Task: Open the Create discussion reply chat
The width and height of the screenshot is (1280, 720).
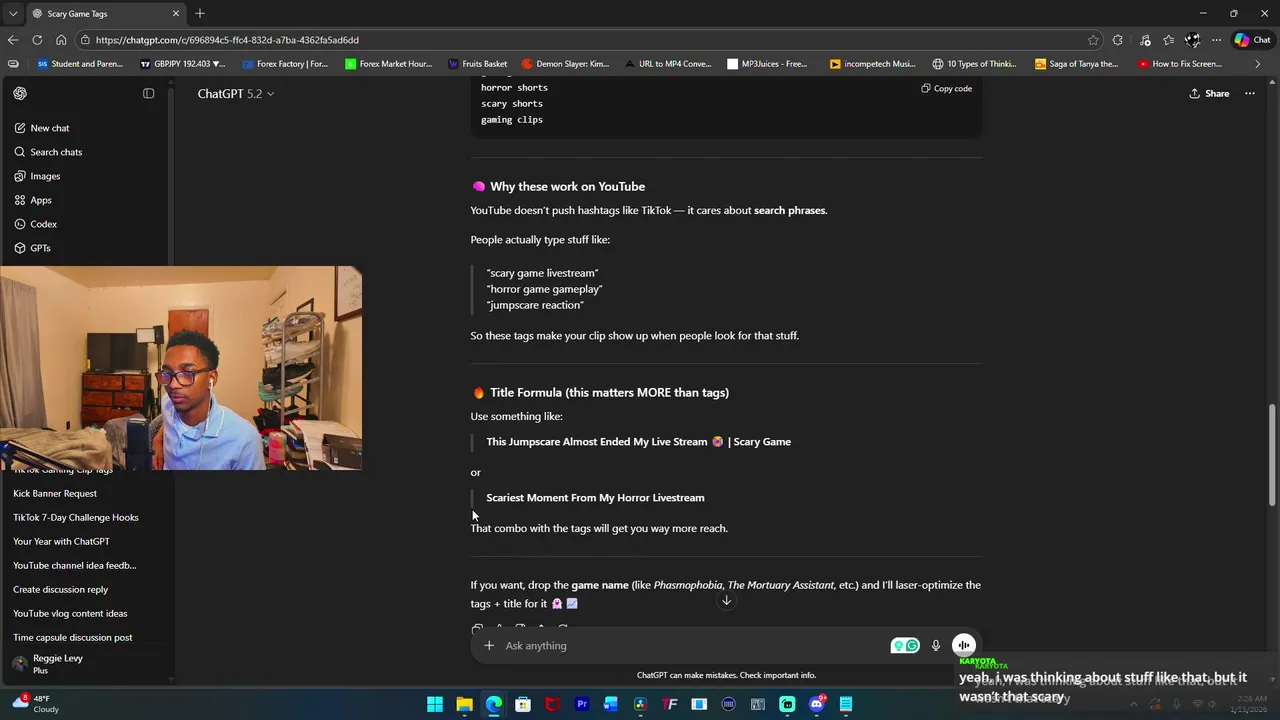Action: [60, 589]
